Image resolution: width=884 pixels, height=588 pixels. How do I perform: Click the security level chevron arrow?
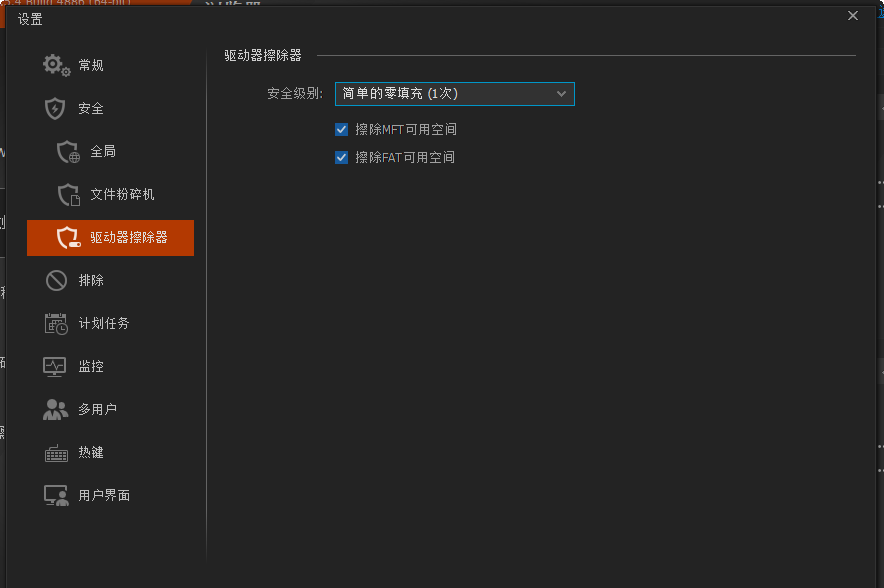(561, 93)
